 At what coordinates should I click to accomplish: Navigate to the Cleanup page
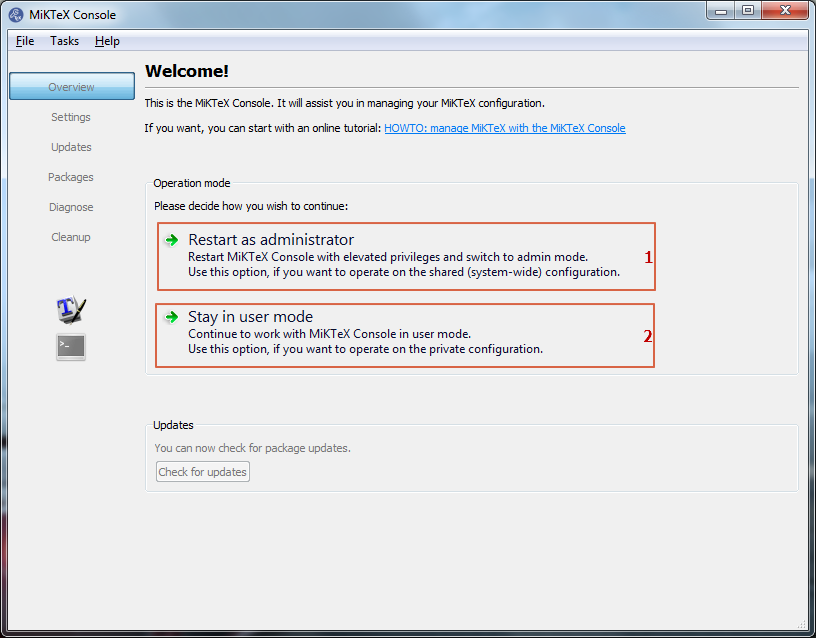coord(71,237)
